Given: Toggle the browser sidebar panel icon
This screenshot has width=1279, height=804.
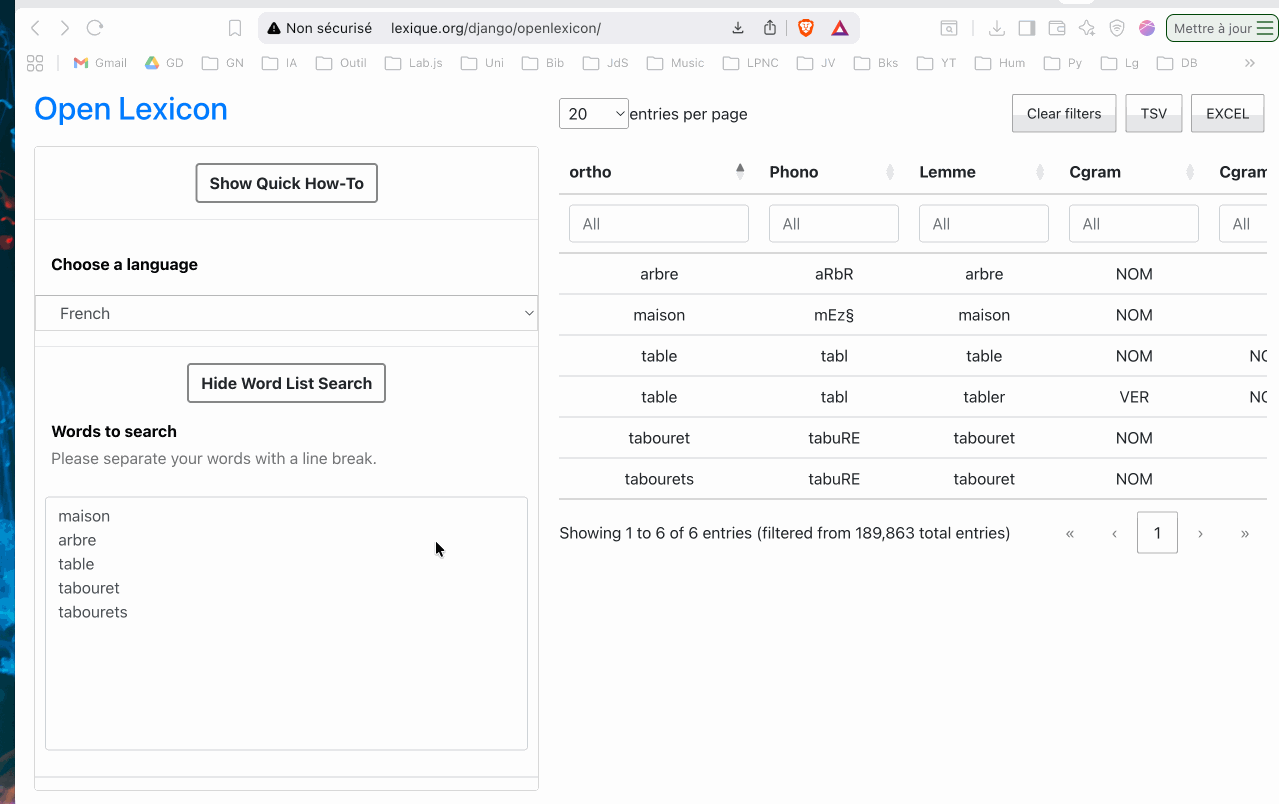Looking at the screenshot, I should (x=1026, y=28).
